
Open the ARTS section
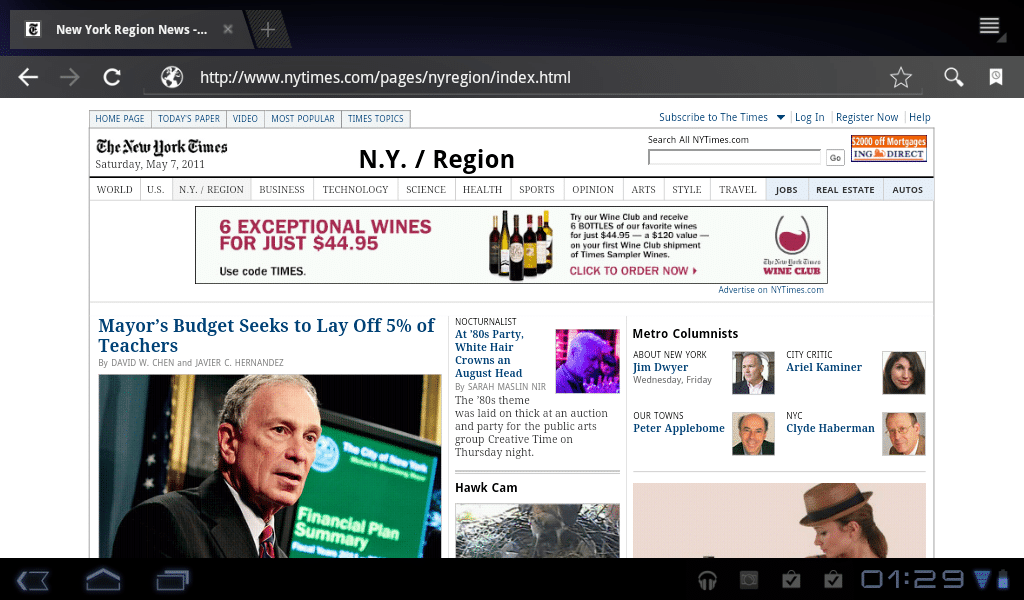643,189
